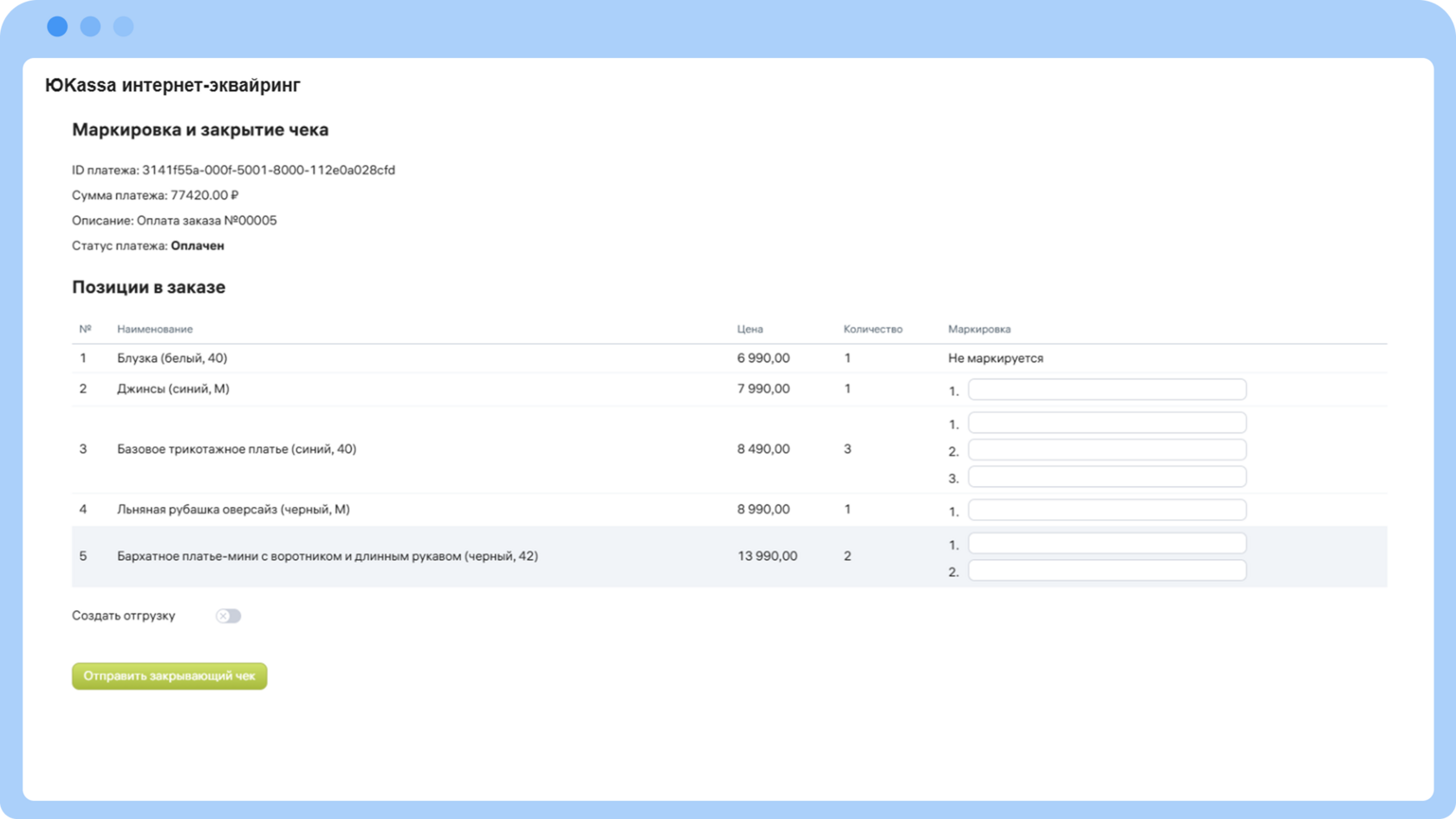
Task: Click the Не маркируется cell
Action: 996,358
